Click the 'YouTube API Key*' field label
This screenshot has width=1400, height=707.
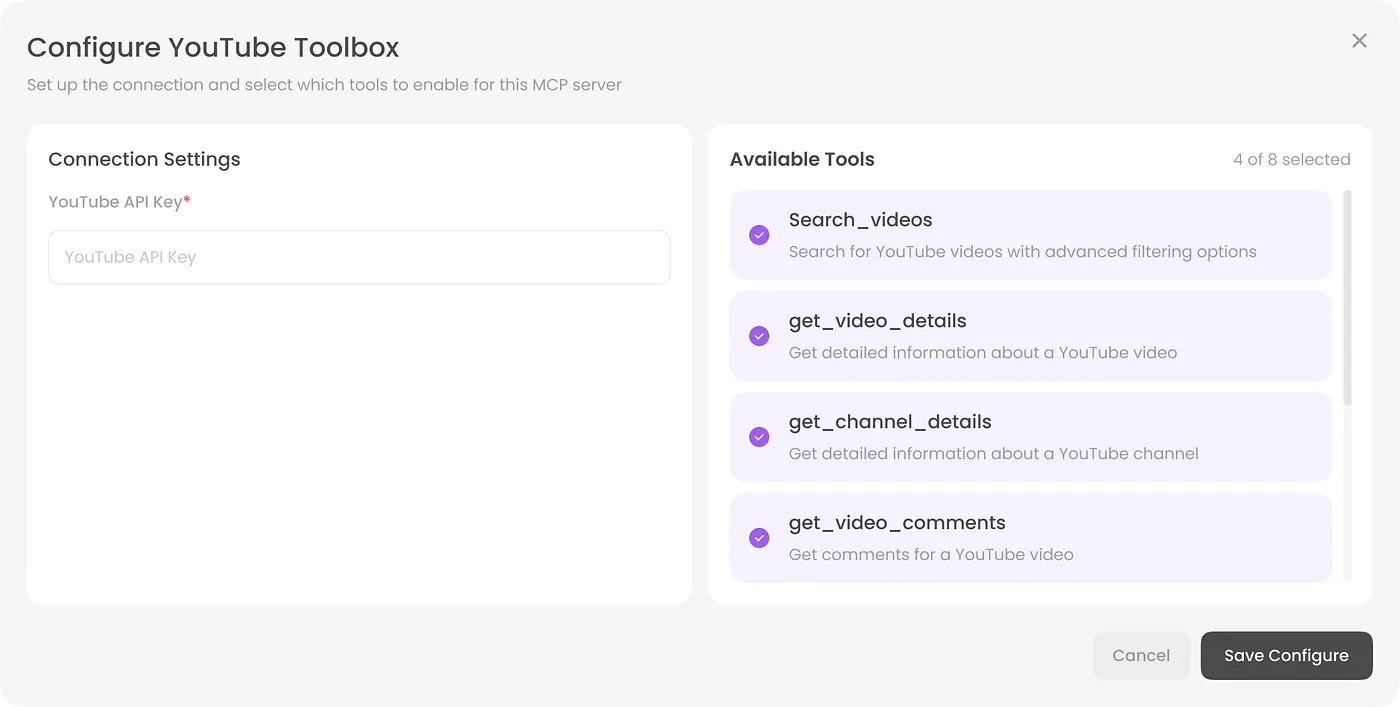(119, 202)
